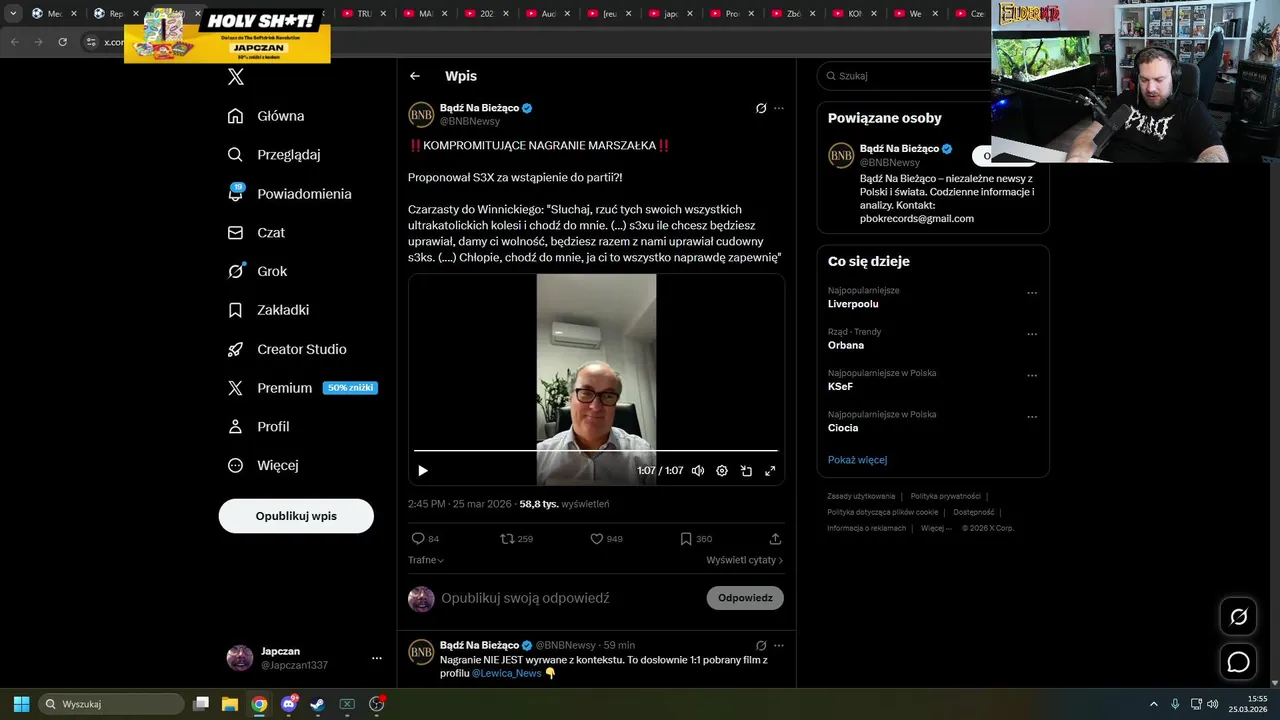Open floating Grok button
1280x720 pixels.
pyautogui.click(x=1238, y=617)
